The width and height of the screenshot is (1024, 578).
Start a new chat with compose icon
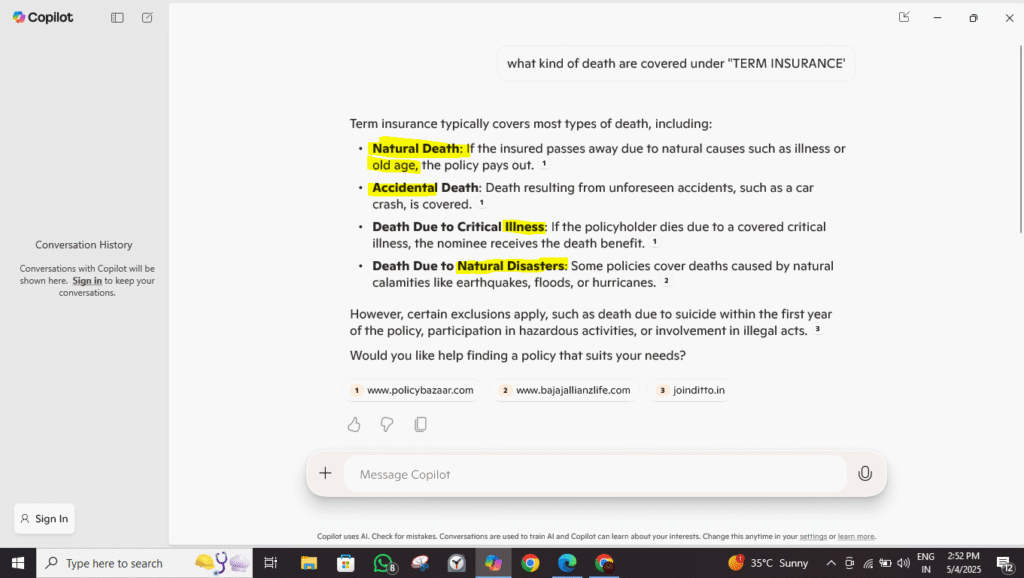click(x=148, y=18)
